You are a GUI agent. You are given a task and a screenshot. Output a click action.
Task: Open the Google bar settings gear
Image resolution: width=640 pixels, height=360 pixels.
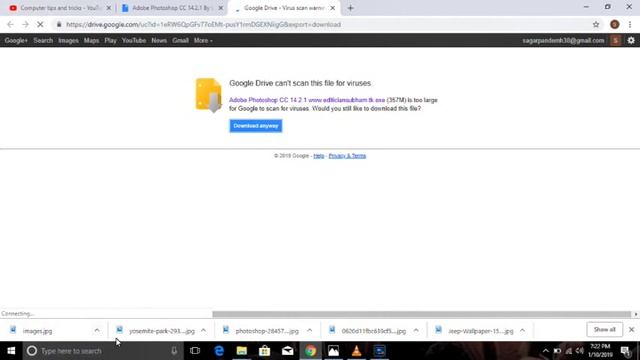631,40
